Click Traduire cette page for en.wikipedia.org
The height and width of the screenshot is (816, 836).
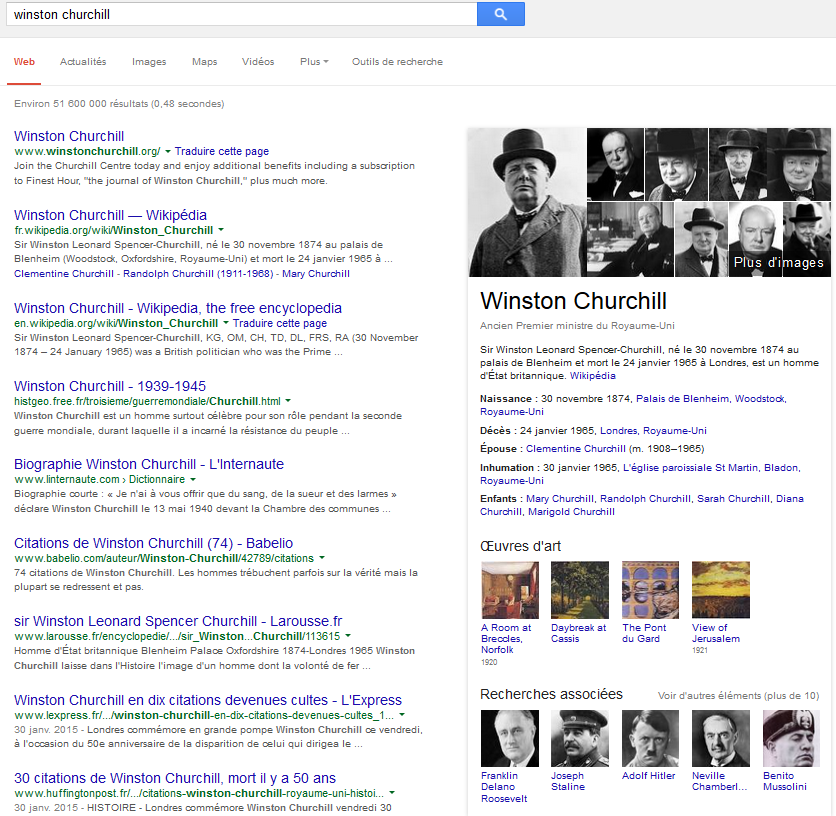tap(280, 323)
